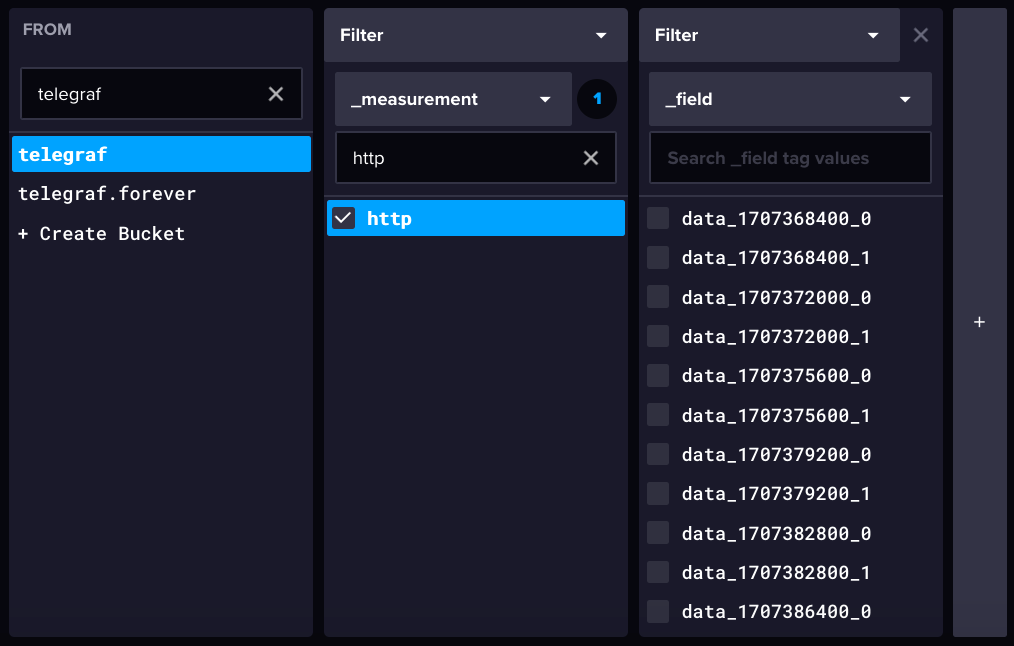Select the telegraf bucket

point(161,155)
